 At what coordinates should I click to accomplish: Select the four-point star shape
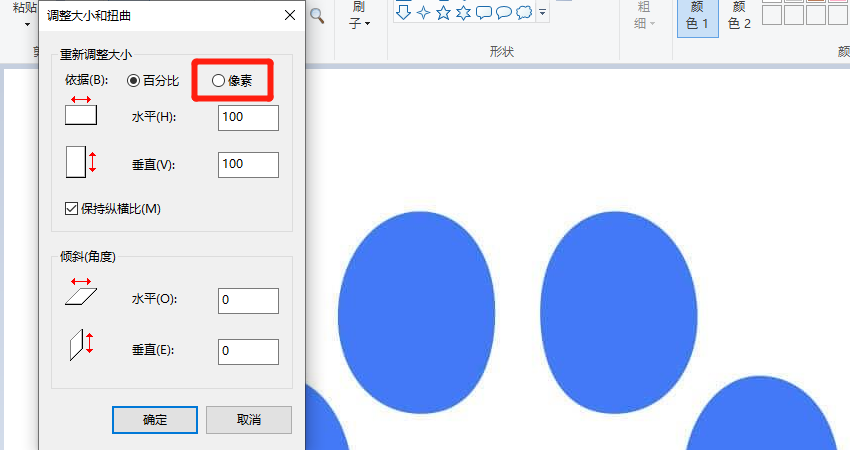click(x=423, y=13)
